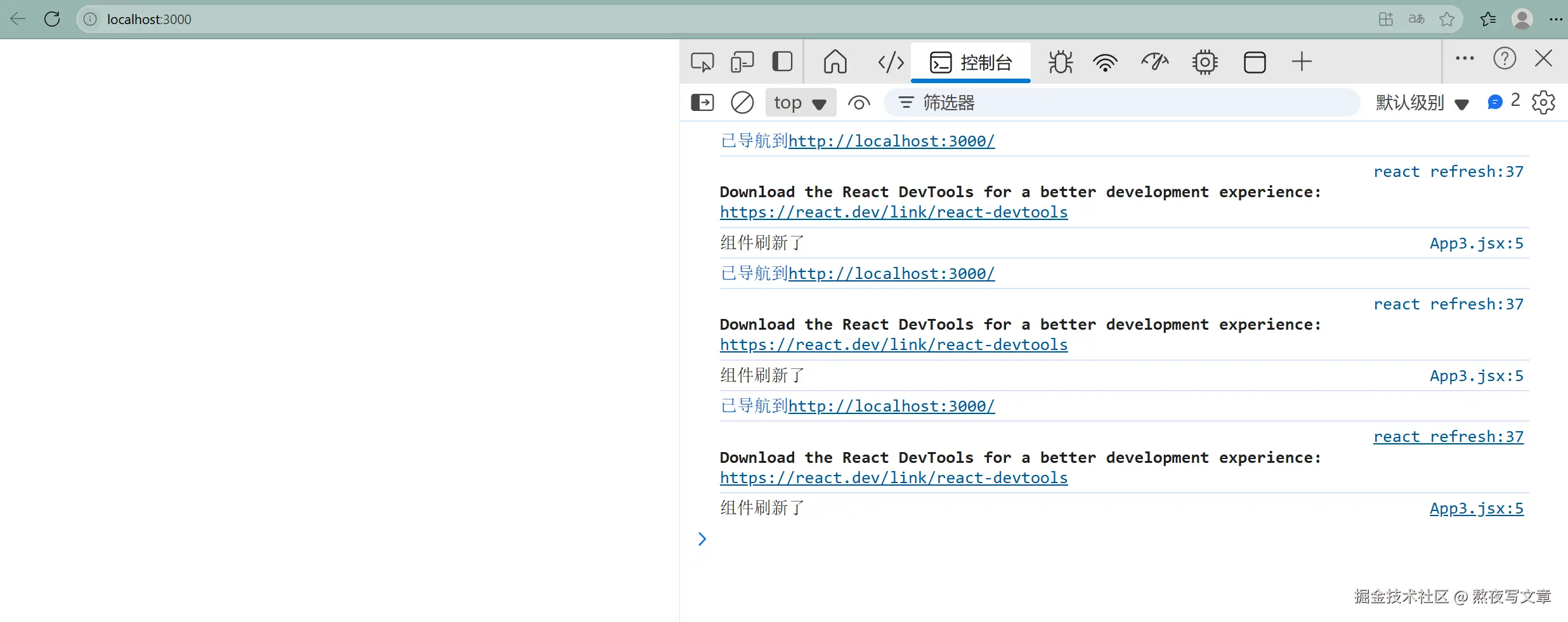Open DevTools customize and control menu
1568x622 pixels.
coord(1465,58)
